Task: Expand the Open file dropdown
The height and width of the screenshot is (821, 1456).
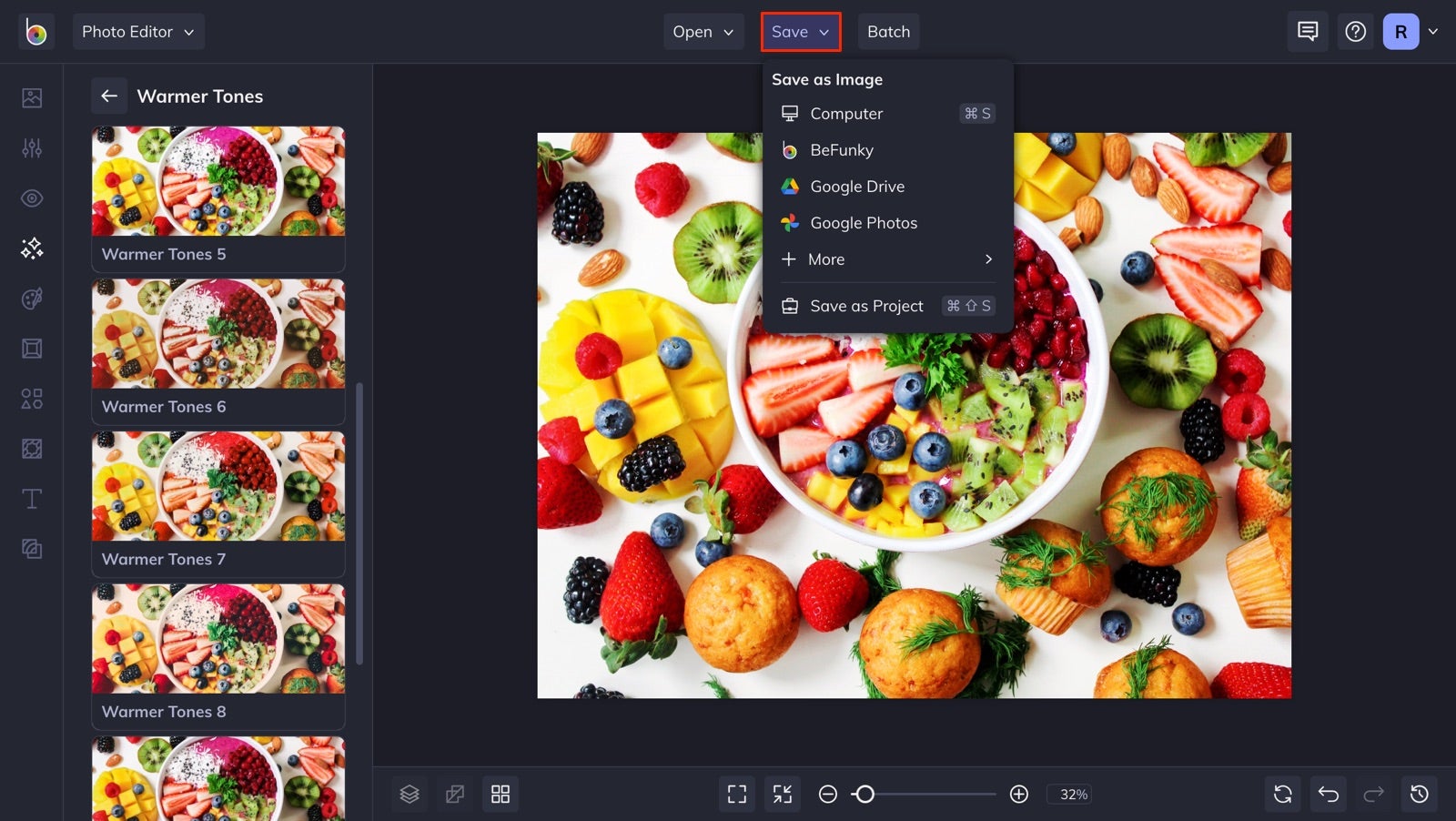Action: click(703, 31)
